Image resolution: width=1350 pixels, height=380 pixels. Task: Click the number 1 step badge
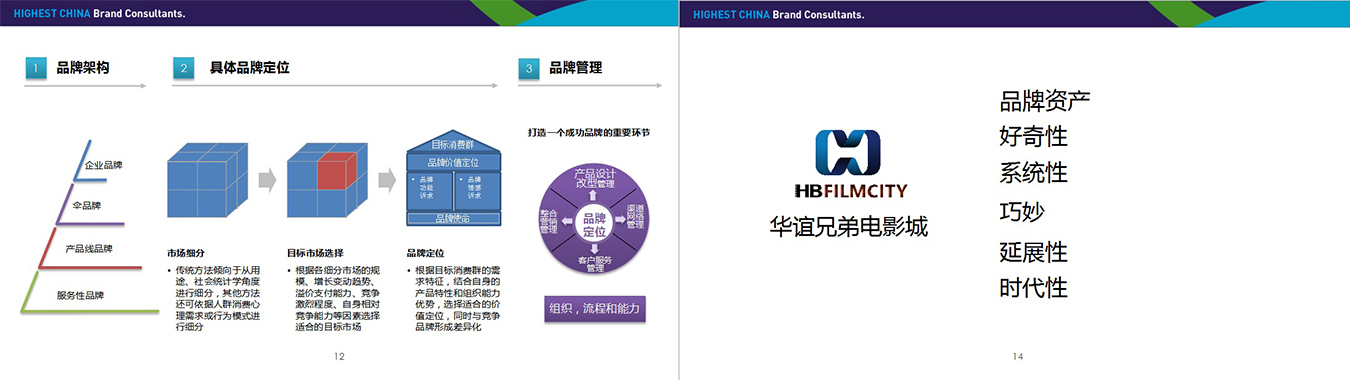[37, 68]
